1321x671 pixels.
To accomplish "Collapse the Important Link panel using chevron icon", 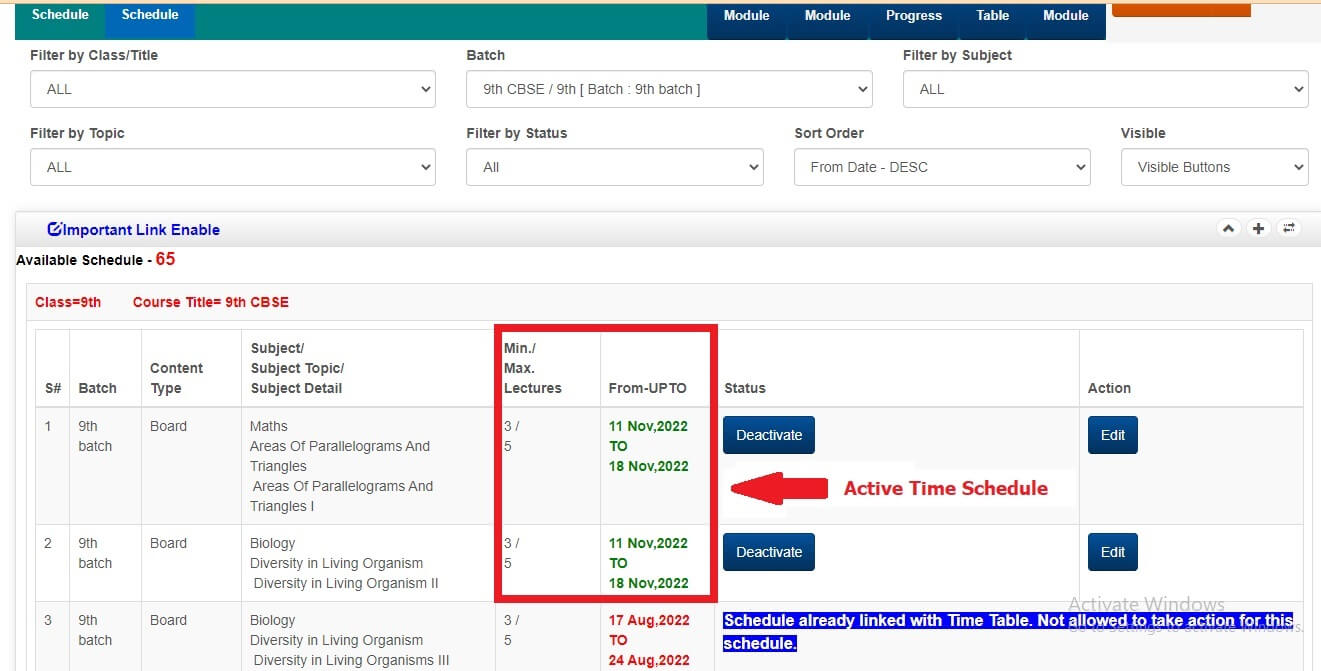I will coord(1228,229).
